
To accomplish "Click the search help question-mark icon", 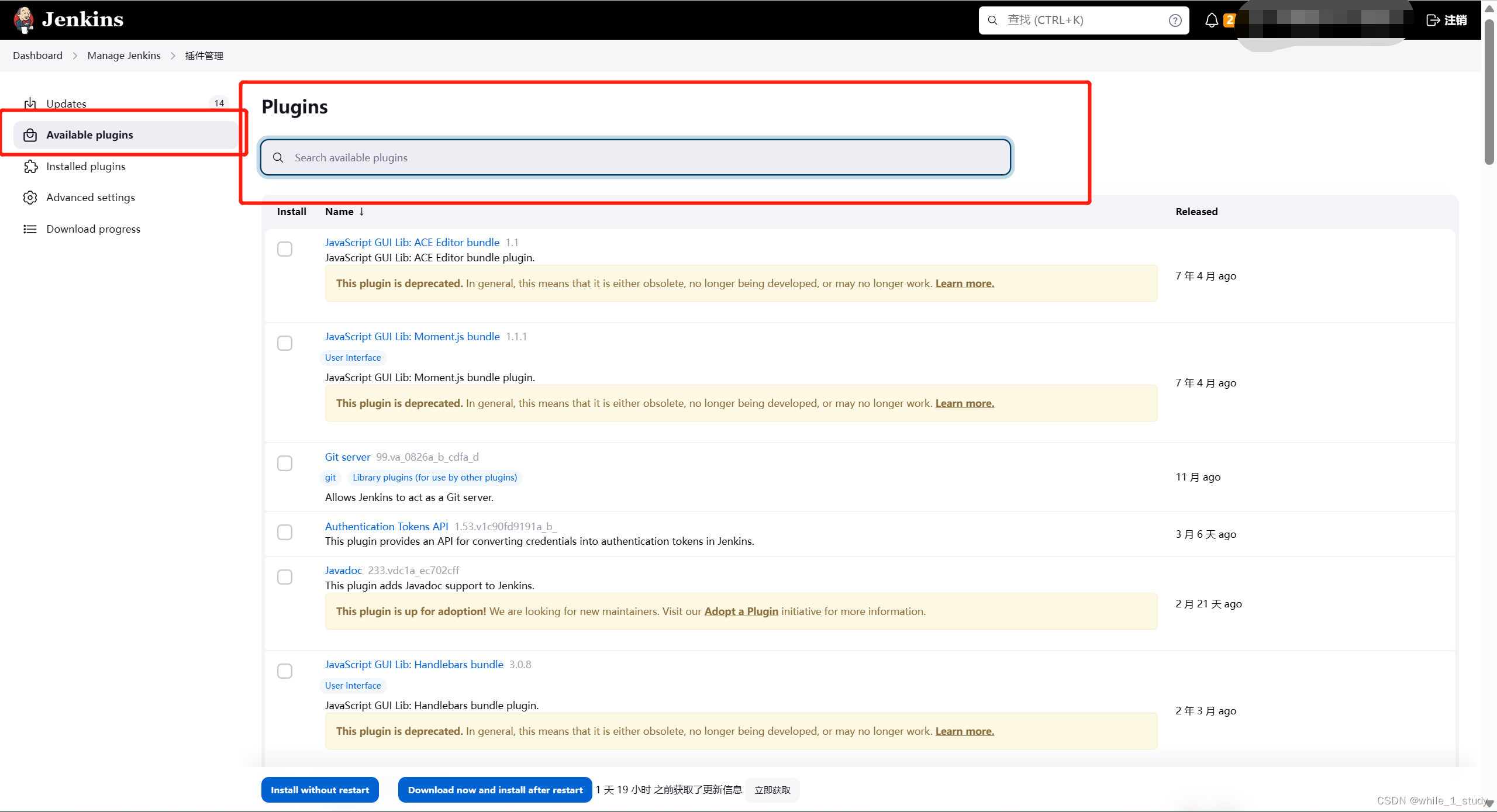I will coord(1175,20).
